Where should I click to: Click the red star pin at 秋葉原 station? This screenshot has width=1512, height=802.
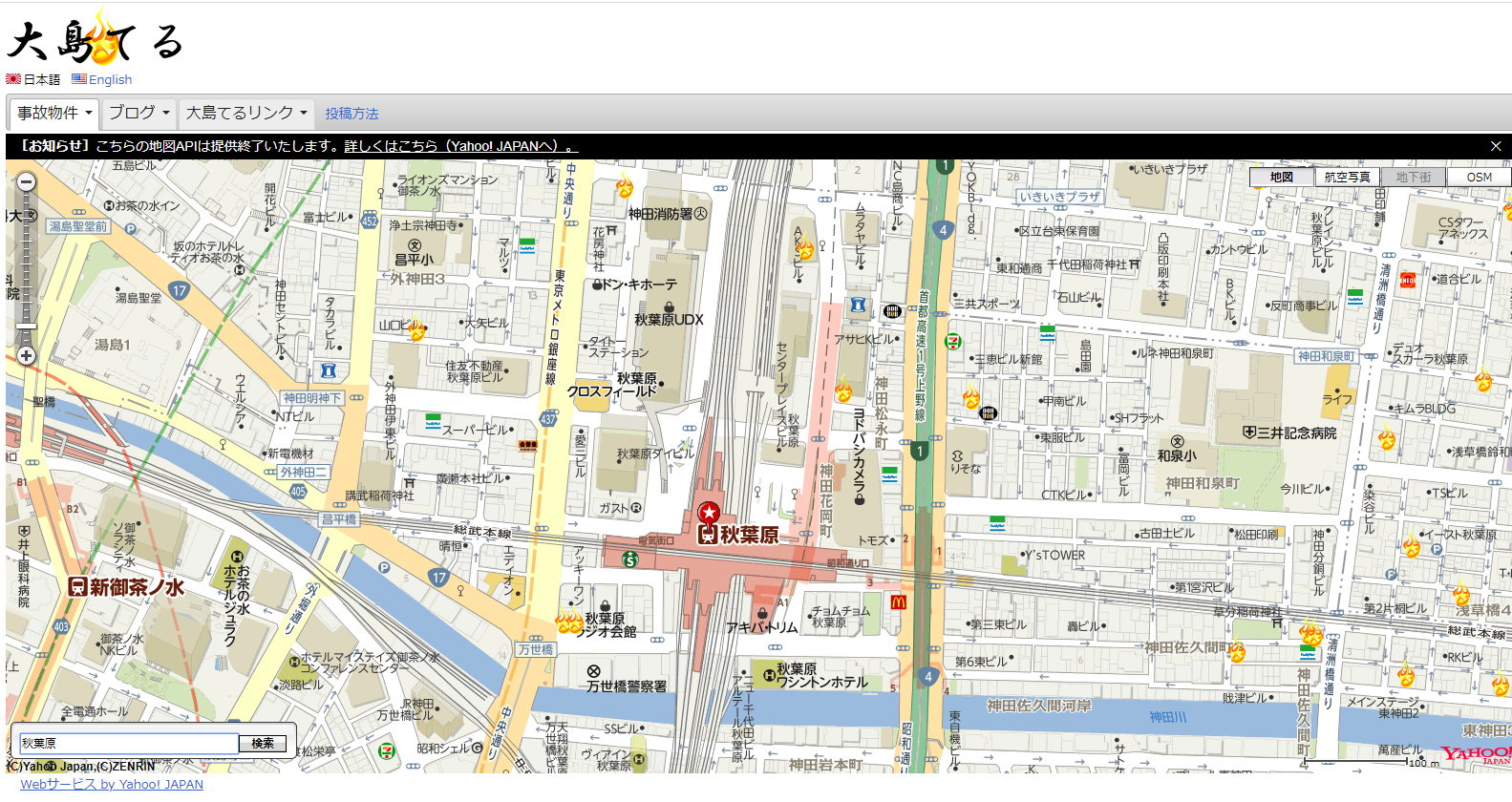[708, 514]
